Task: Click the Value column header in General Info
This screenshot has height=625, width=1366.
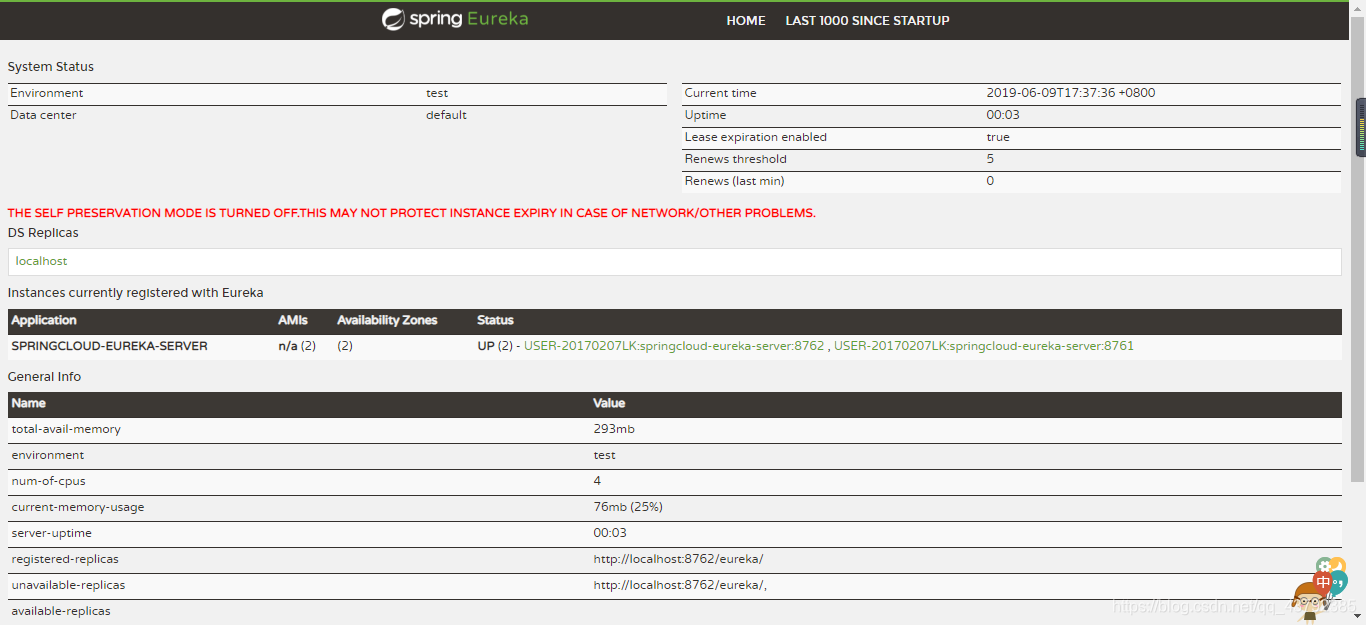Action: coord(609,403)
